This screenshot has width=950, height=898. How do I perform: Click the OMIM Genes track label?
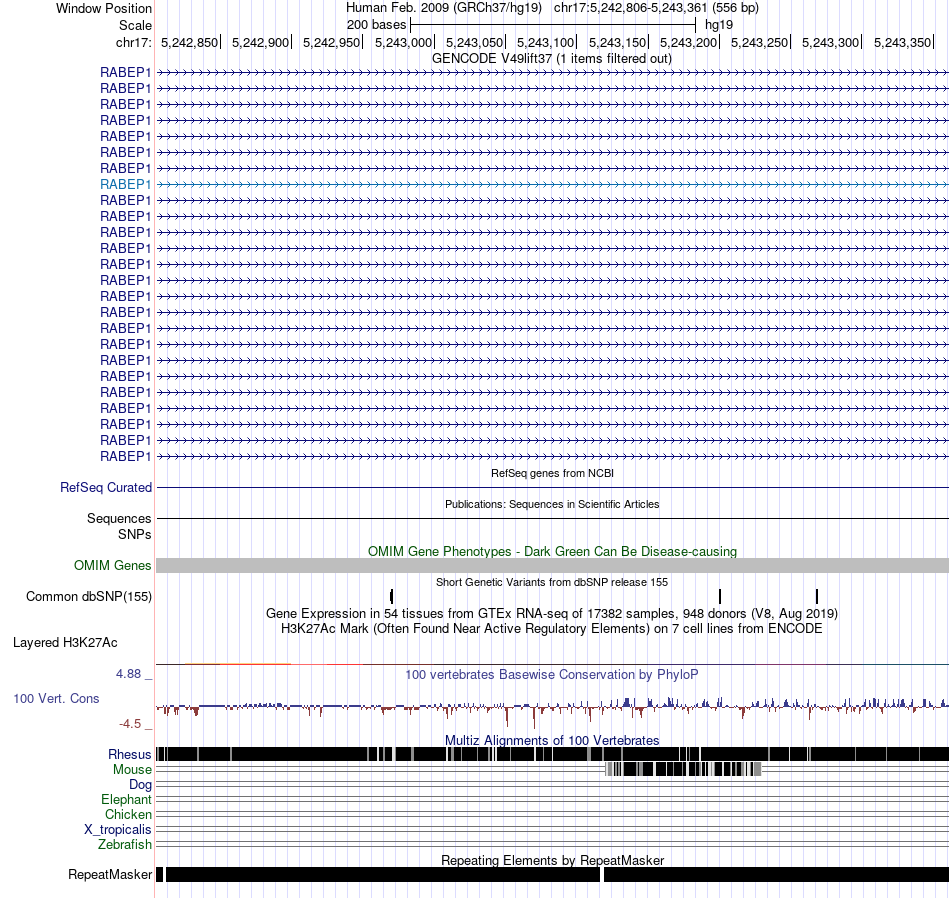[x=113, y=565]
